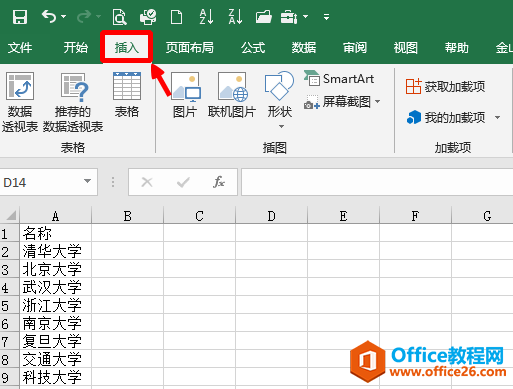Insert 联机图片 online picture
Screen dimensions: 513x389
pos(232,95)
